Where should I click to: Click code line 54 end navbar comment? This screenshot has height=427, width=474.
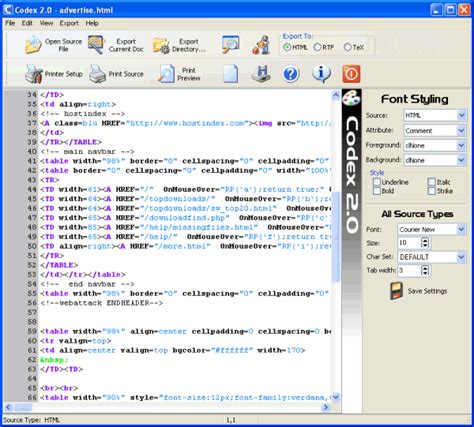(x=87, y=284)
